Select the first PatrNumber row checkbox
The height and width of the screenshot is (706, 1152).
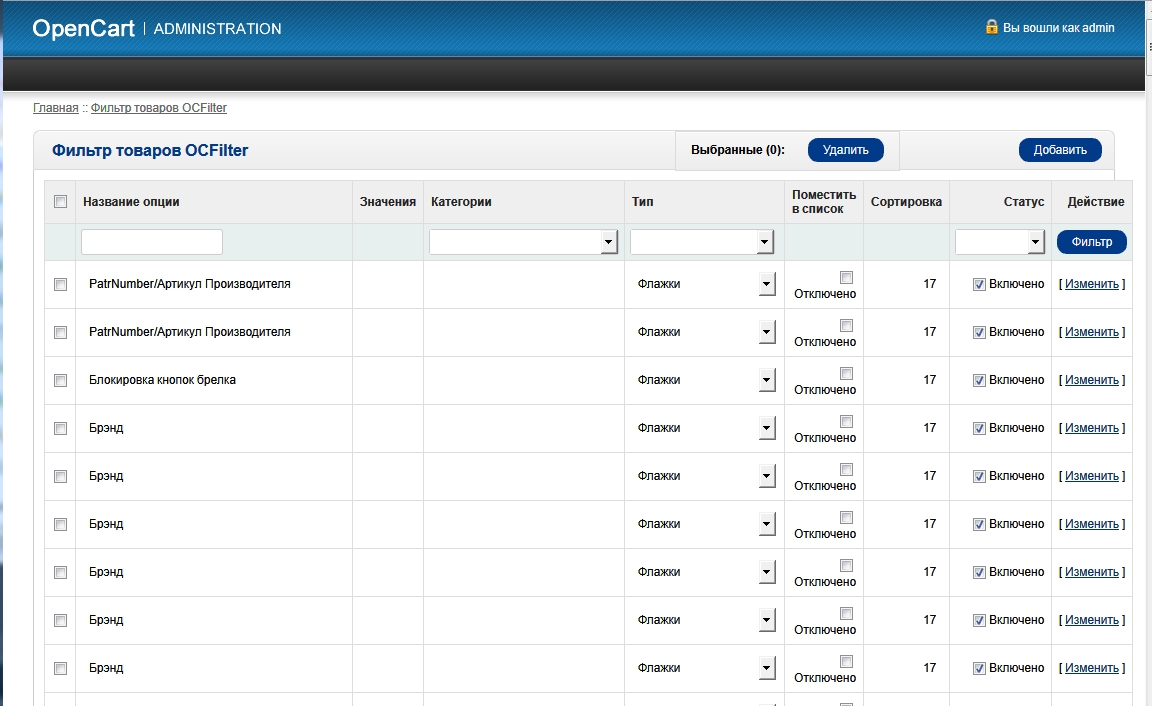61,284
